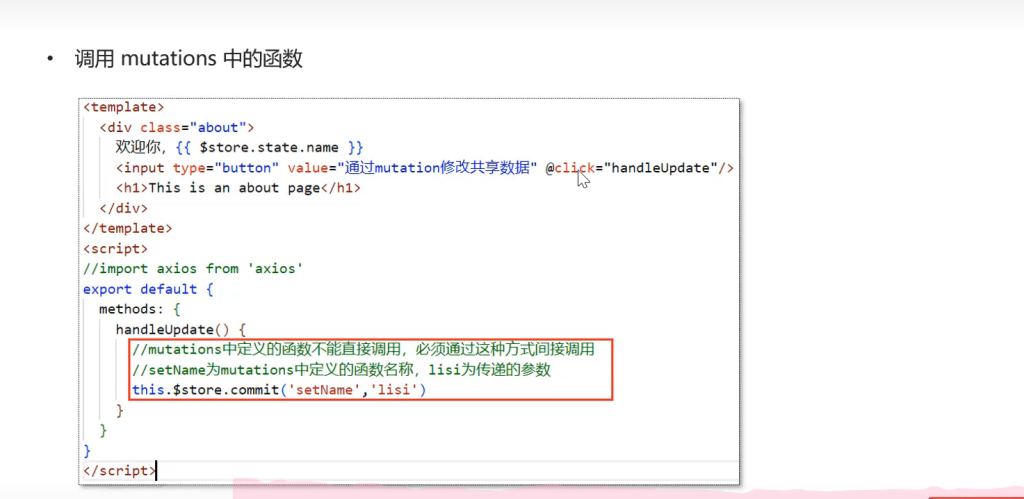Click the 通过mutation修改共享数据 value string
This screenshot has width=1024, height=499.
tap(437, 168)
